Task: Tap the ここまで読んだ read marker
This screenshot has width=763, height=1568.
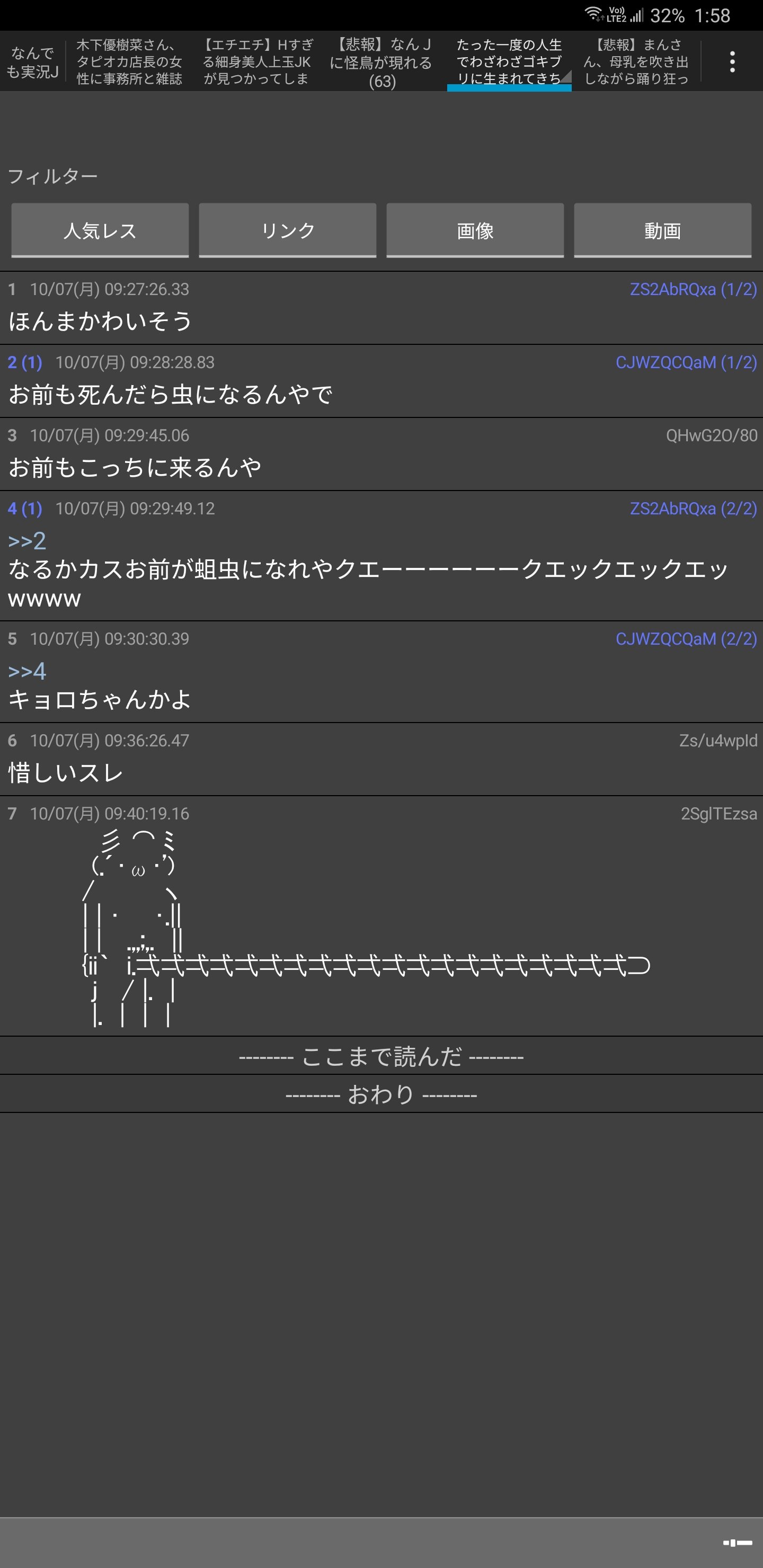Action: (x=381, y=1056)
